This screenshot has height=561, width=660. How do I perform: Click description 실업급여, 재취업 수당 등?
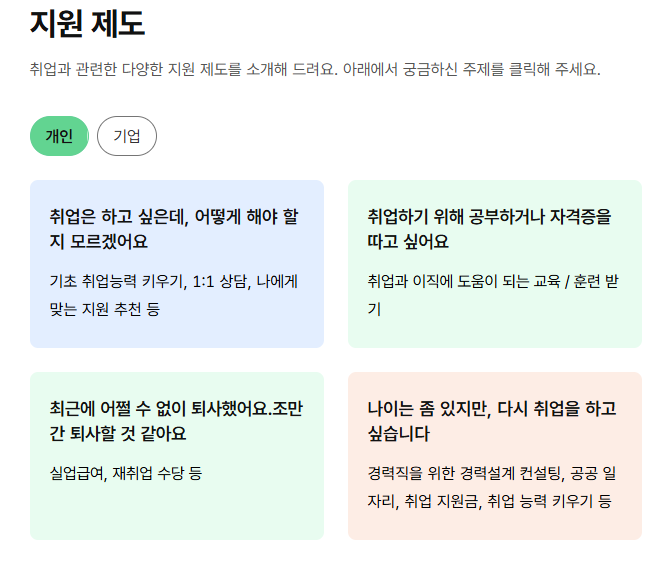(x=125, y=472)
